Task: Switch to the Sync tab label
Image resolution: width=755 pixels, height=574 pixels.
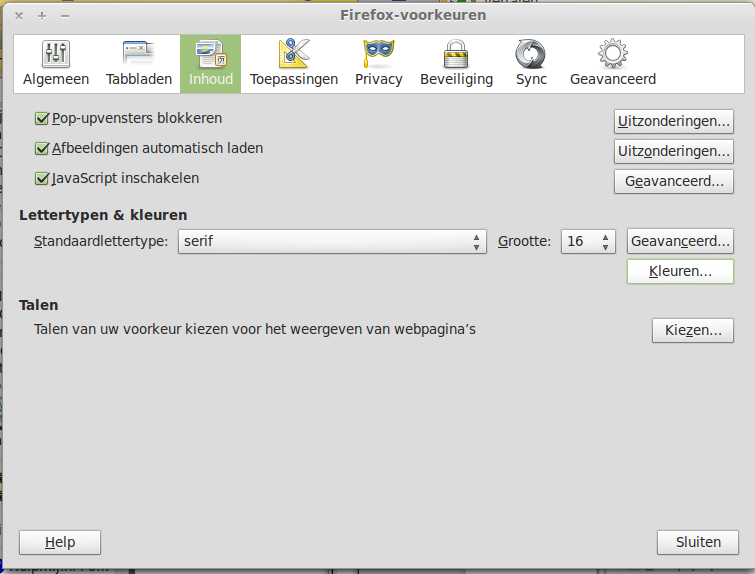Action: [531, 79]
